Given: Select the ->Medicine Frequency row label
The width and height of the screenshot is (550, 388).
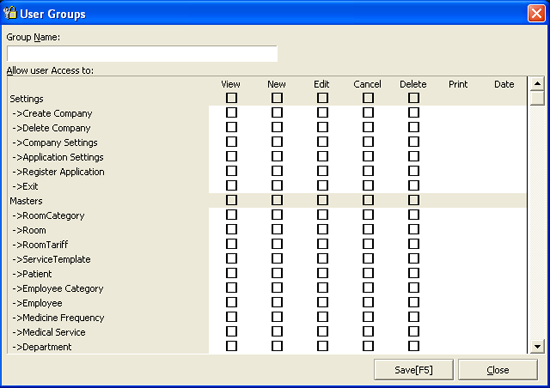Looking at the screenshot, I should point(58,318).
